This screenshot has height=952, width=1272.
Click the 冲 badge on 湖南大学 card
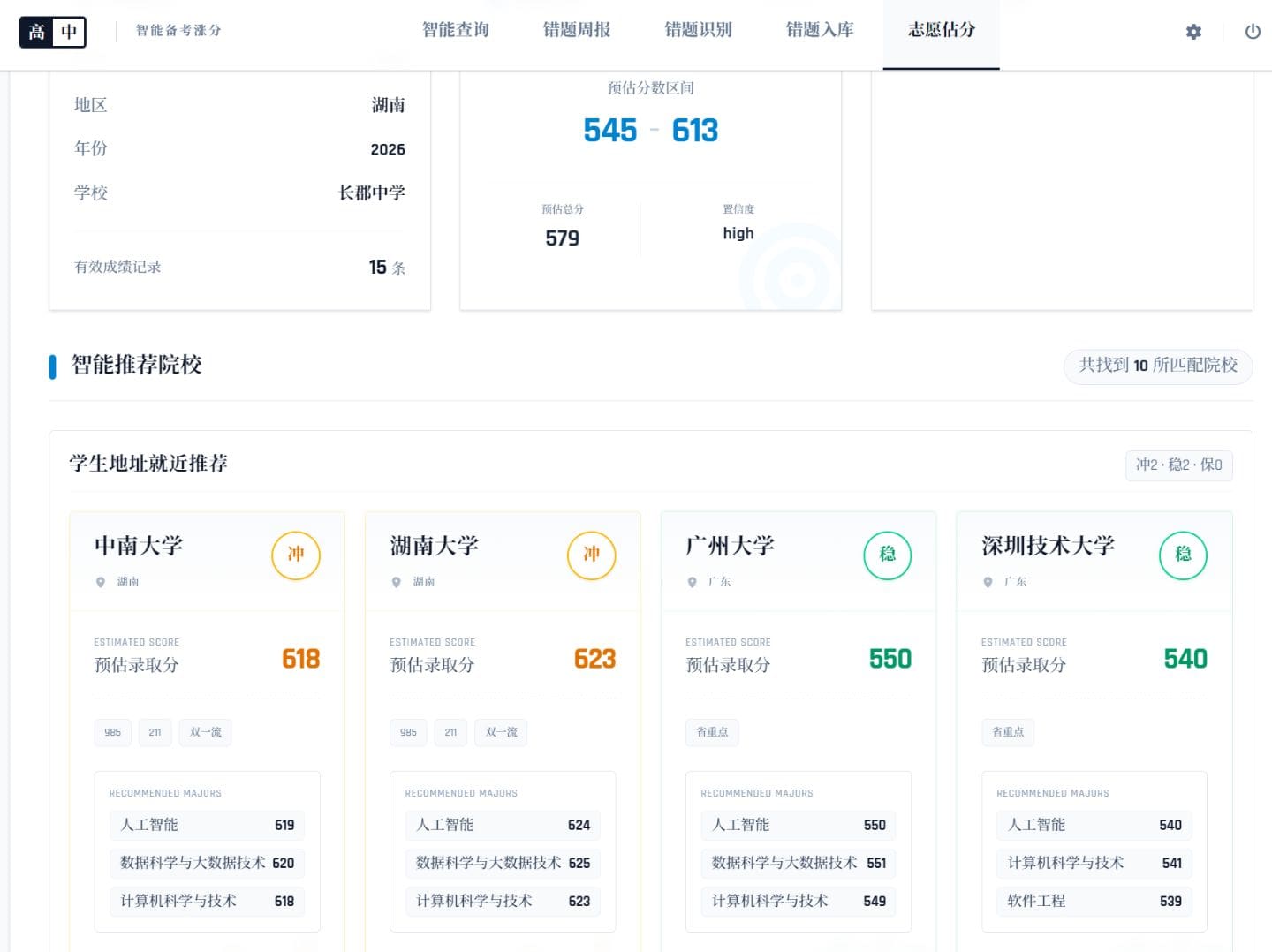click(591, 555)
